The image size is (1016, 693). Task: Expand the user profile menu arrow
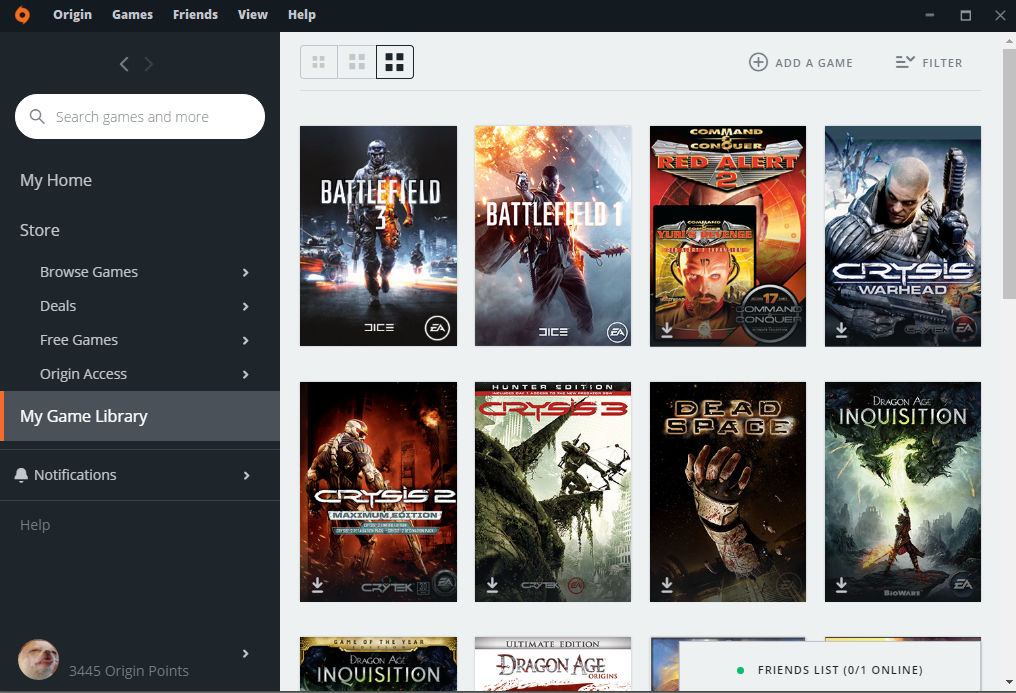coord(246,653)
